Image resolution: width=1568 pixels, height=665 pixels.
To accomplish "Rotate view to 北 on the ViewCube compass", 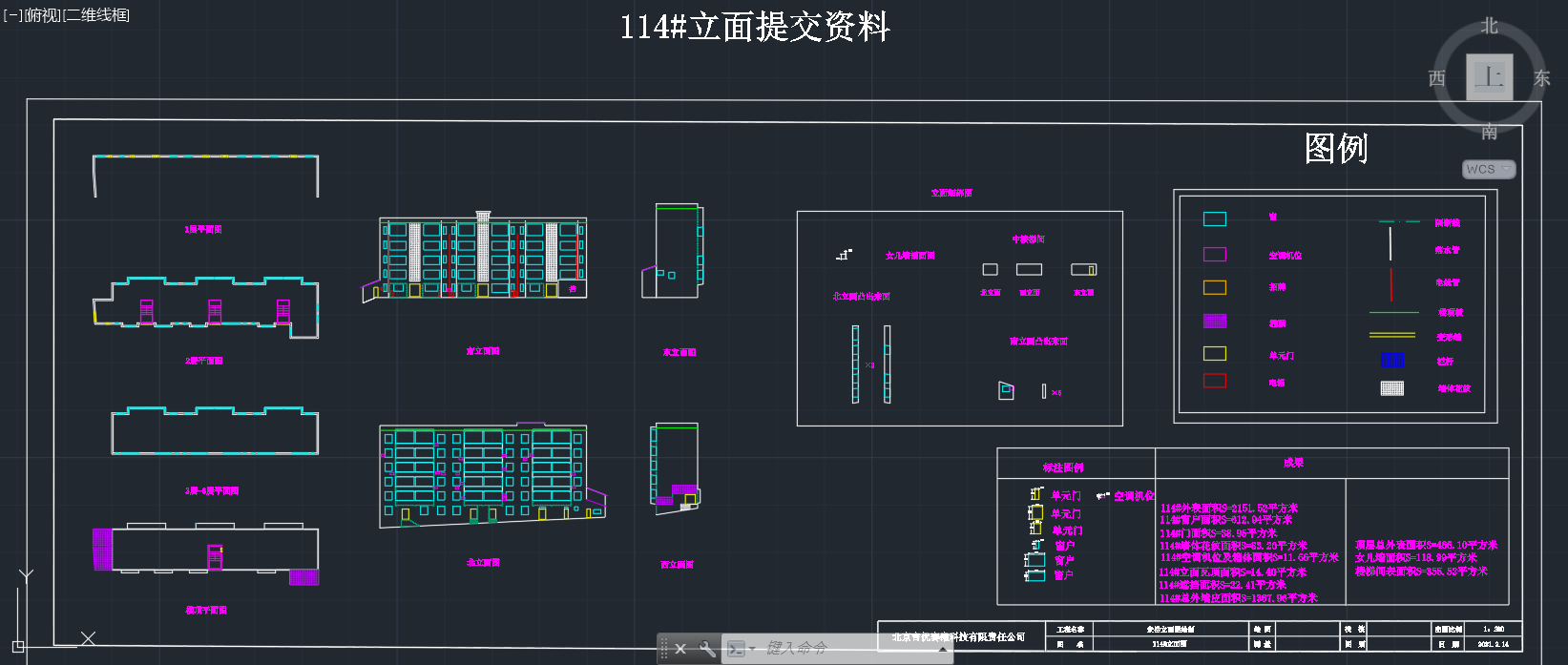I will coord(1489,26).
